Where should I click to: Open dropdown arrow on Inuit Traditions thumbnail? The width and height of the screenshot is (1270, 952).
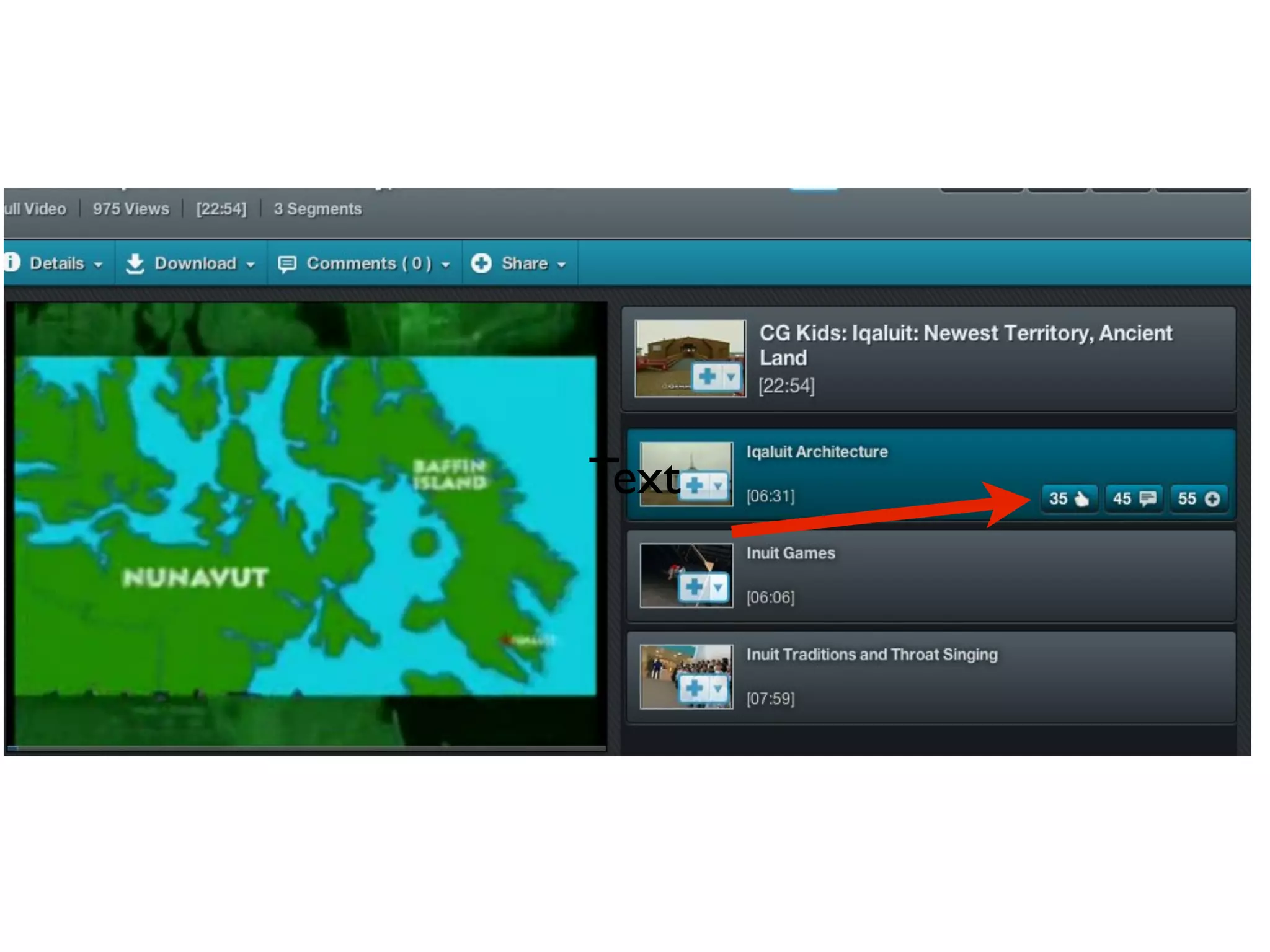[718, 688]
